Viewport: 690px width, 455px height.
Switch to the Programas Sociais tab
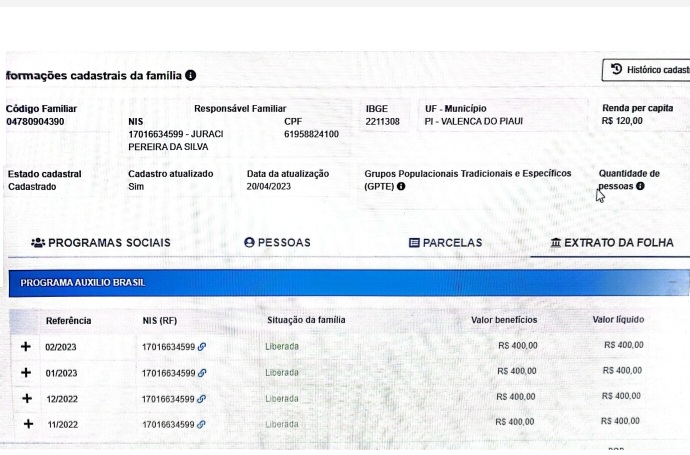[101, 242]
